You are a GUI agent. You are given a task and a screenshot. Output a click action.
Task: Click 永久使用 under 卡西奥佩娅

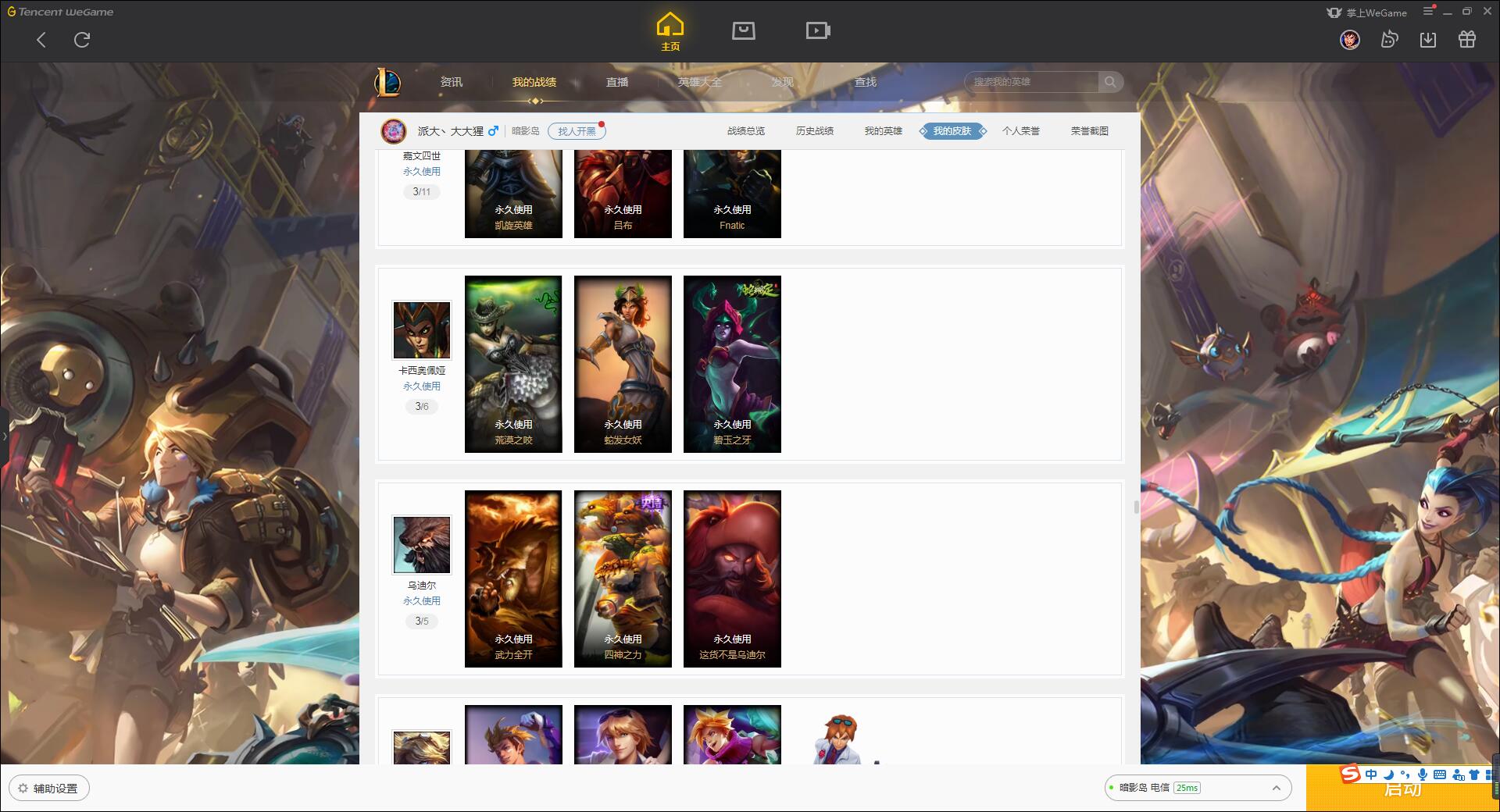click(x=422, y=386)
